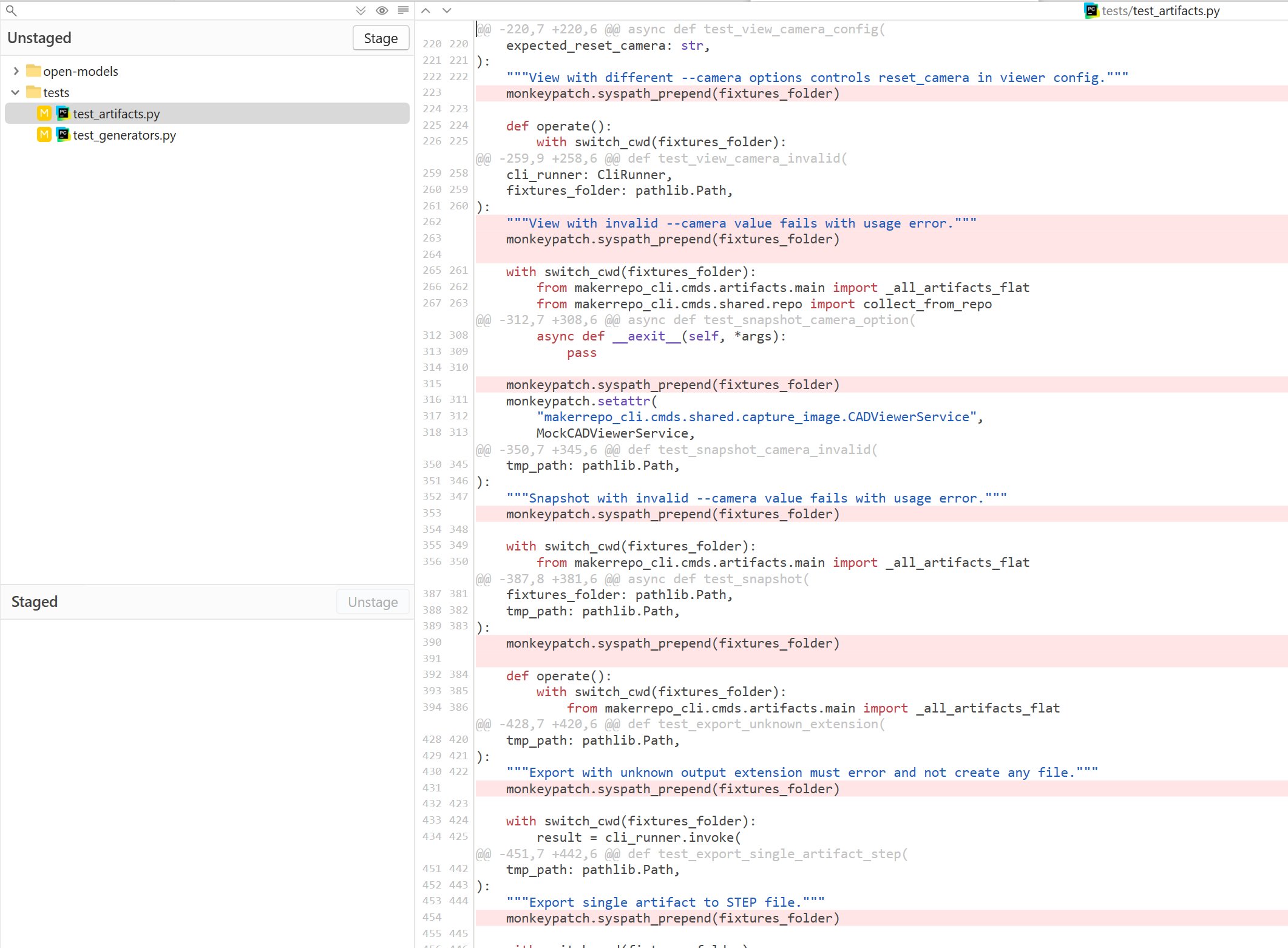Screen dimensions: 1288x948
Task: Click the hamburger lines diff options icon
Action: (402, 10)
